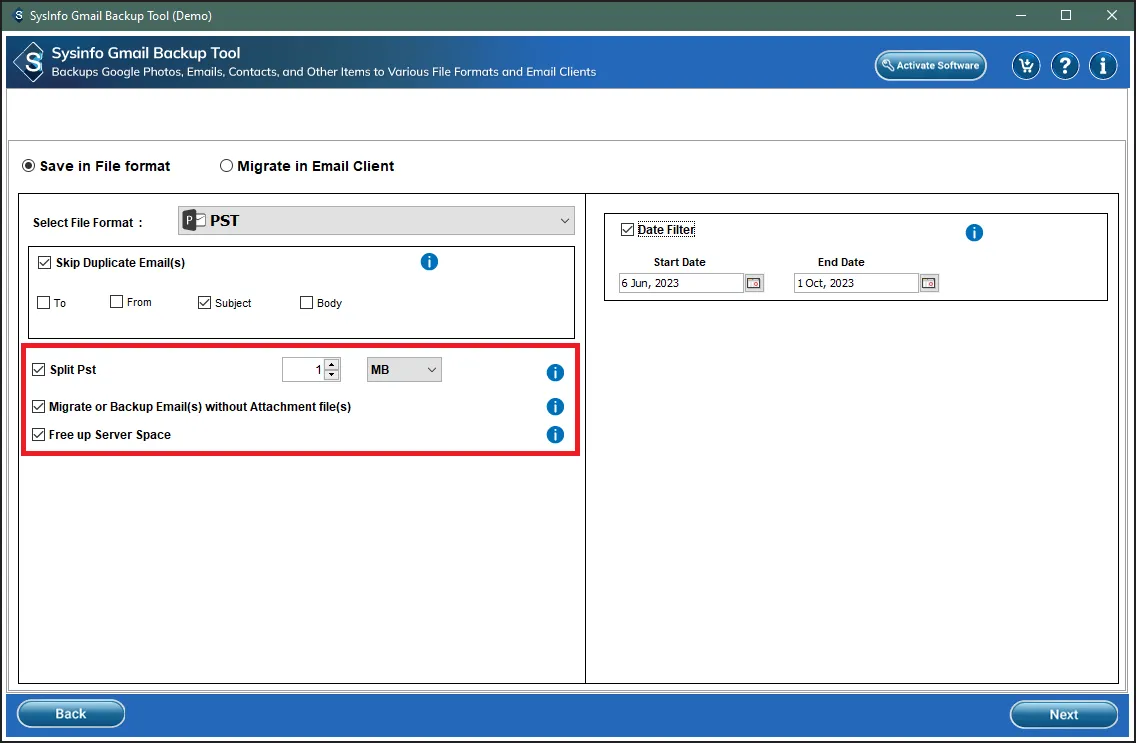The image size is (1136, 743).
Task: Select Migrate in Email Client radio option
Action: [x=227, y=166]
